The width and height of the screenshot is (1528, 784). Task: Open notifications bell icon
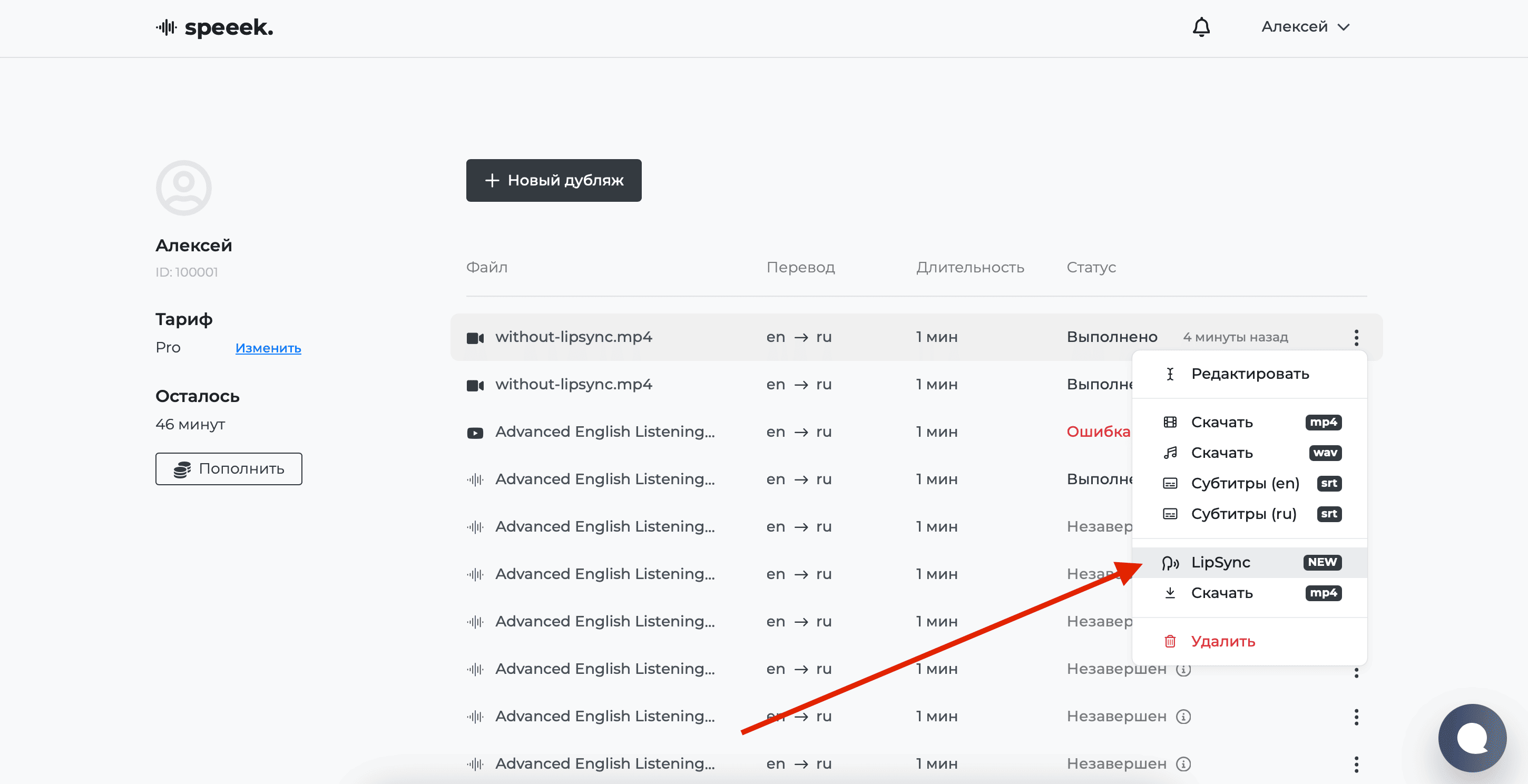click(x=1201, y=27)
